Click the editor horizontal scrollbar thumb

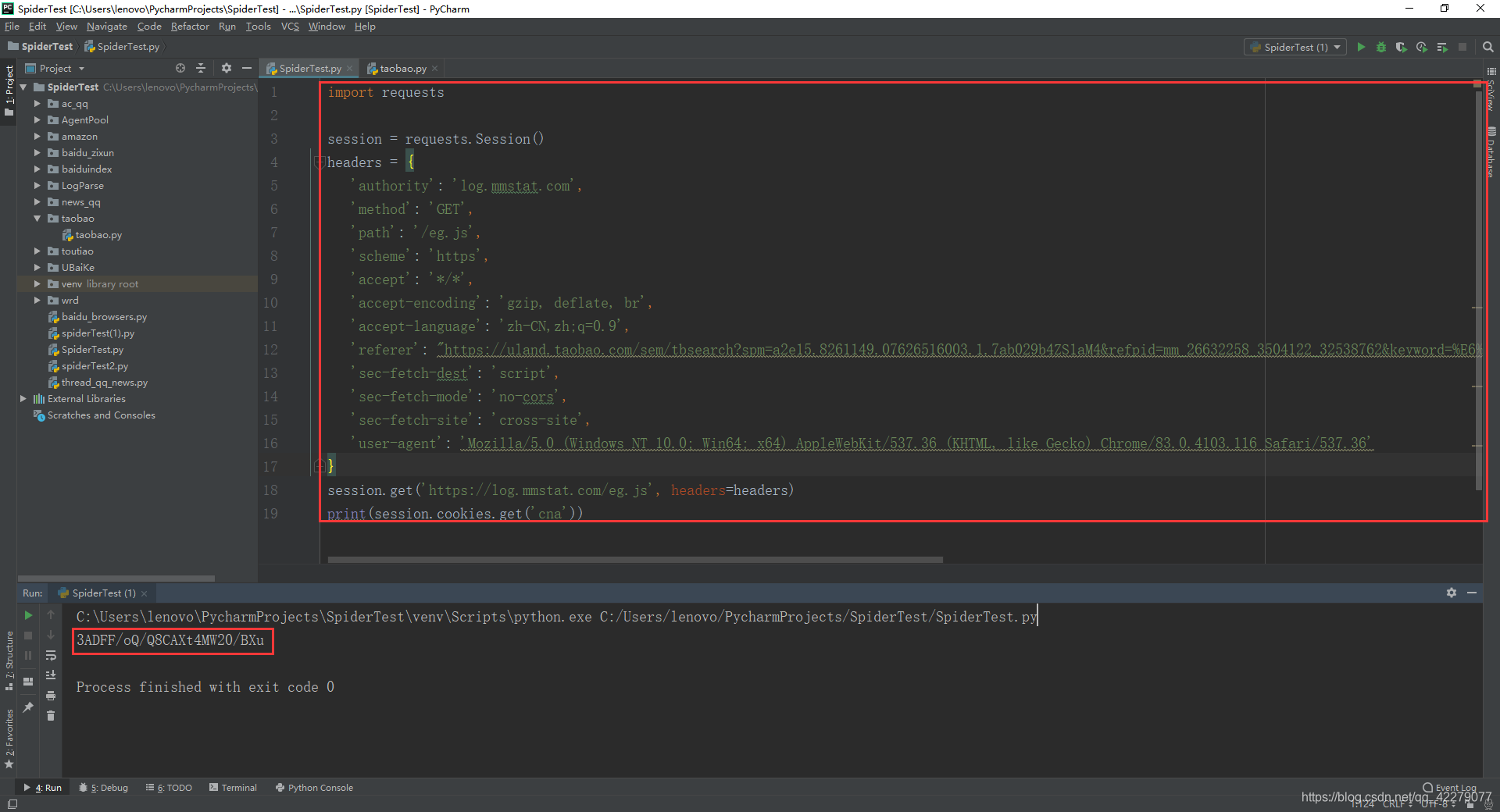coord(635,559)
